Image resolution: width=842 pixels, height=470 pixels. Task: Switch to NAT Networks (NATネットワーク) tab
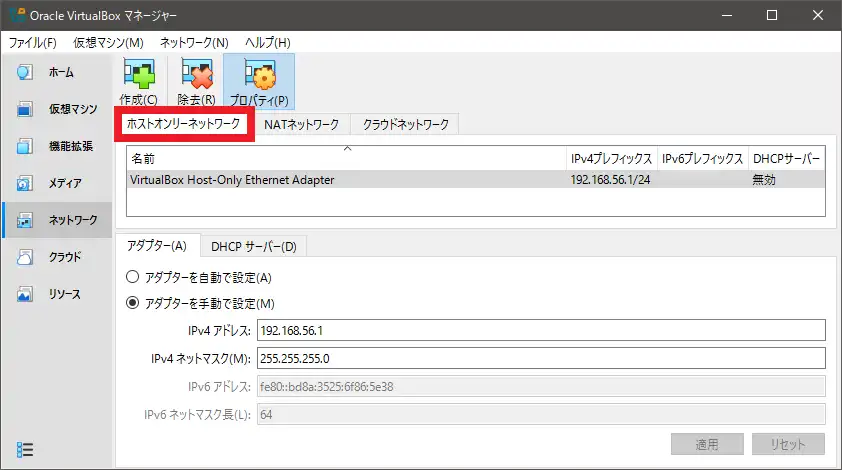pos(301,125)
